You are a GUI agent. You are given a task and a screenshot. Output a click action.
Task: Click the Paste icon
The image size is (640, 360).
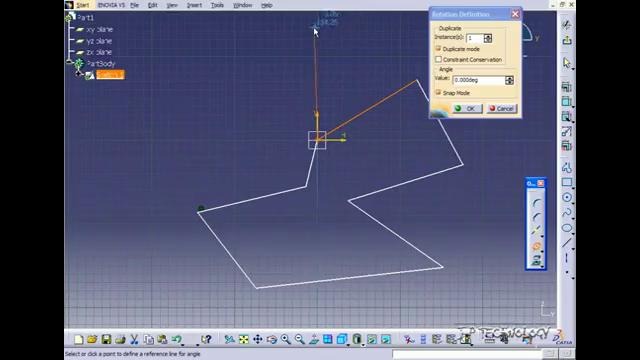162,339
